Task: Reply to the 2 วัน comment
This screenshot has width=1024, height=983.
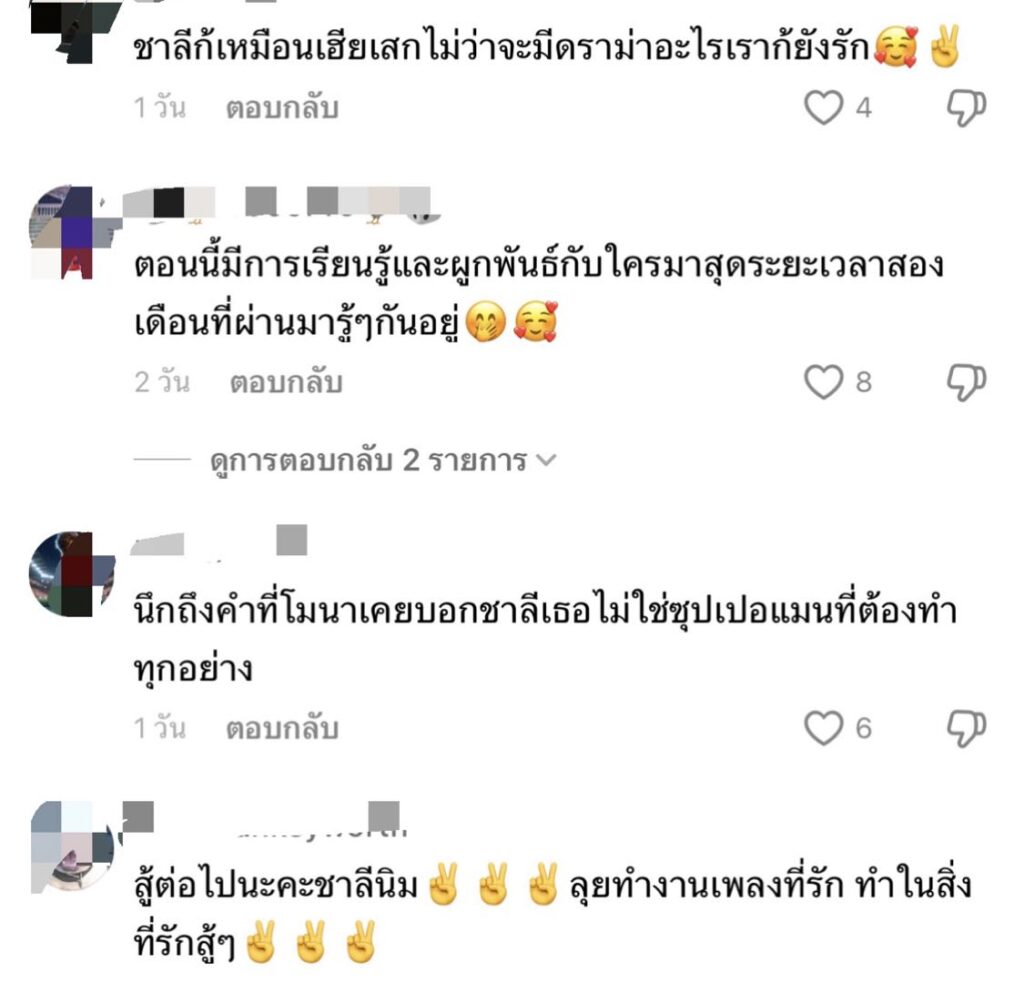Action: [x=286, y=383]
